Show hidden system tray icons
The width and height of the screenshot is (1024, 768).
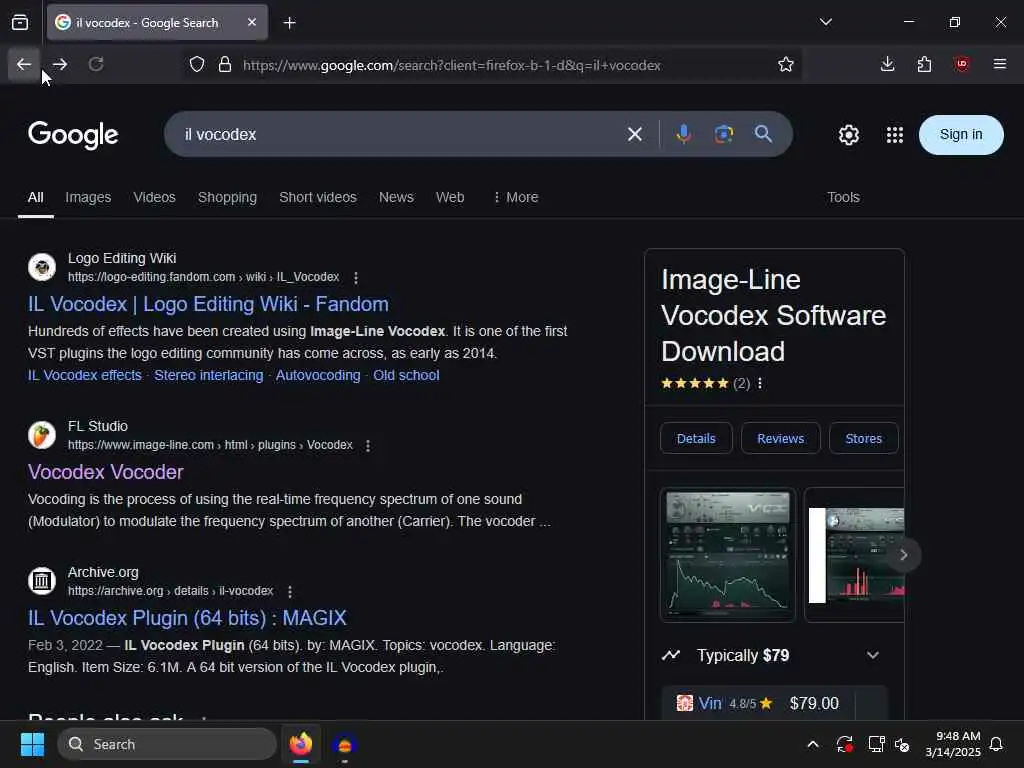(813, 744)
